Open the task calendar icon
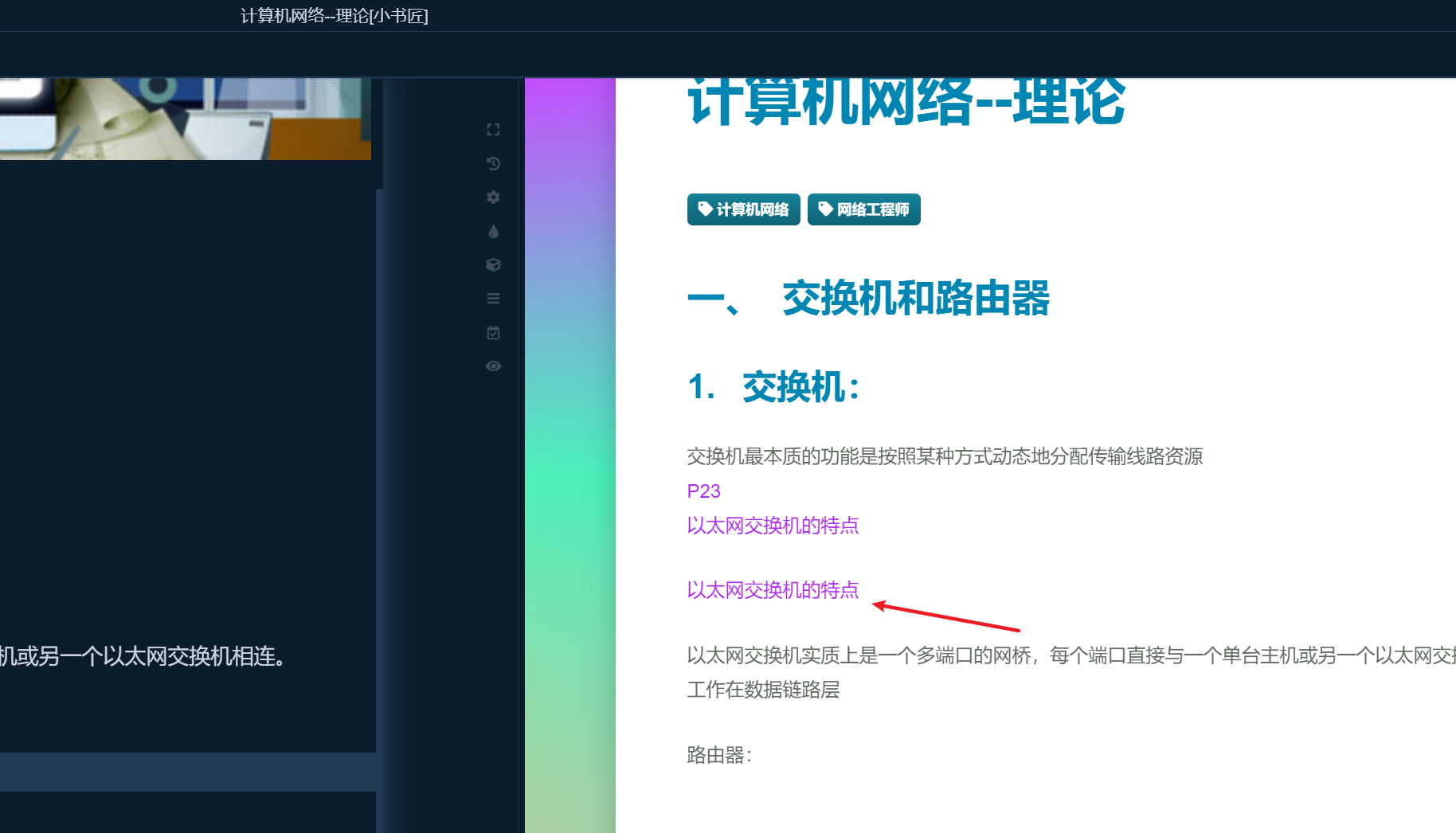 coord(493,332)
